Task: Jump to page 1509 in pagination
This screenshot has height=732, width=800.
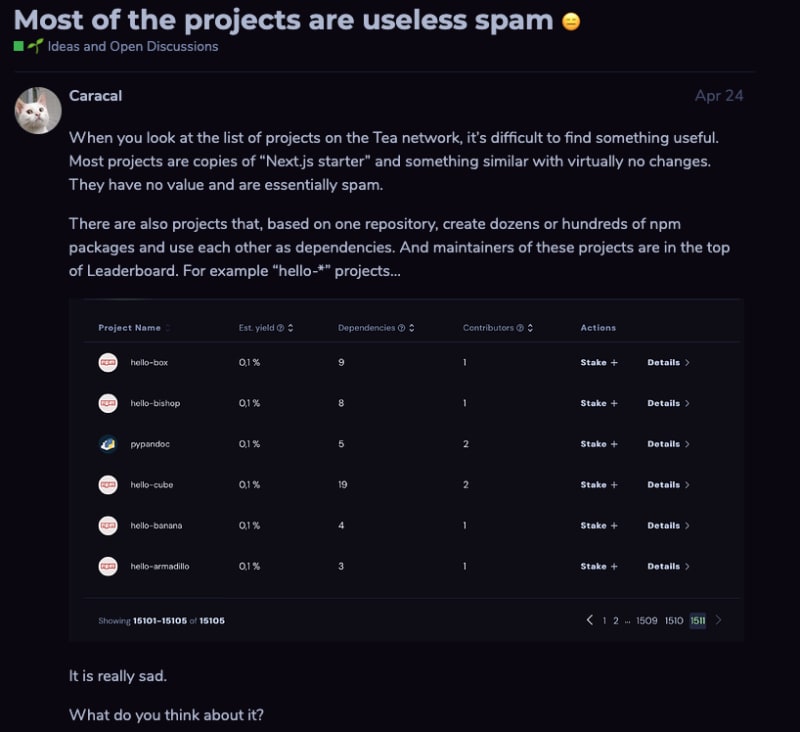Action: [647, 620]
